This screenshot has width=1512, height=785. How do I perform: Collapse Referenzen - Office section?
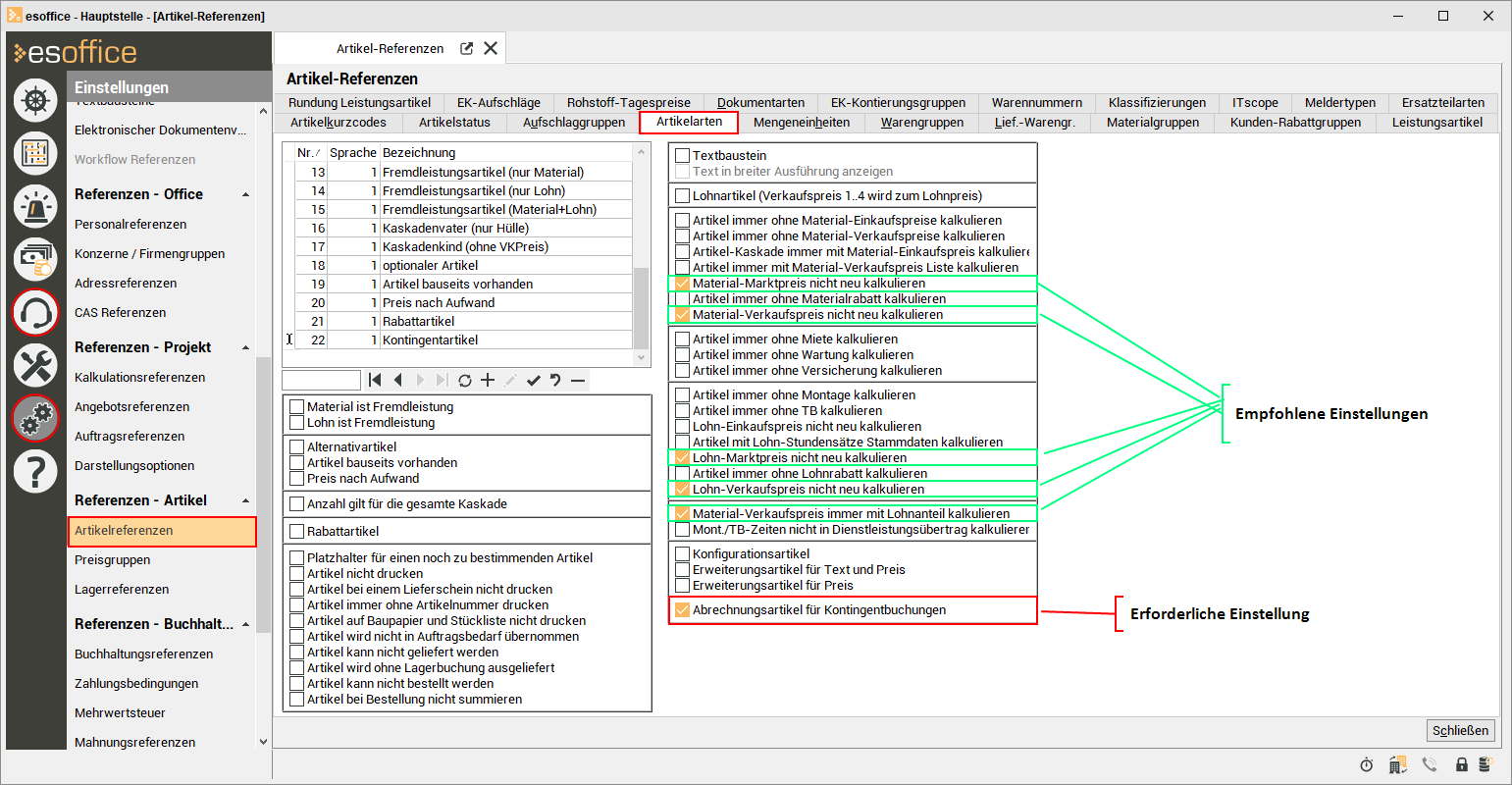245,195
